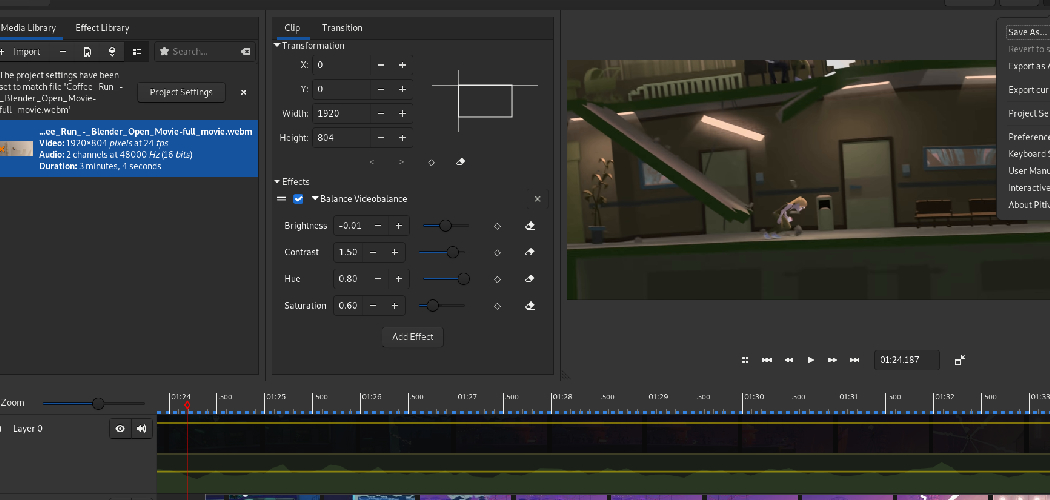Select Save As in the main menu
Viewport: 1050px width, 500px height.
pyautogui.click(x=1028, y=32)
